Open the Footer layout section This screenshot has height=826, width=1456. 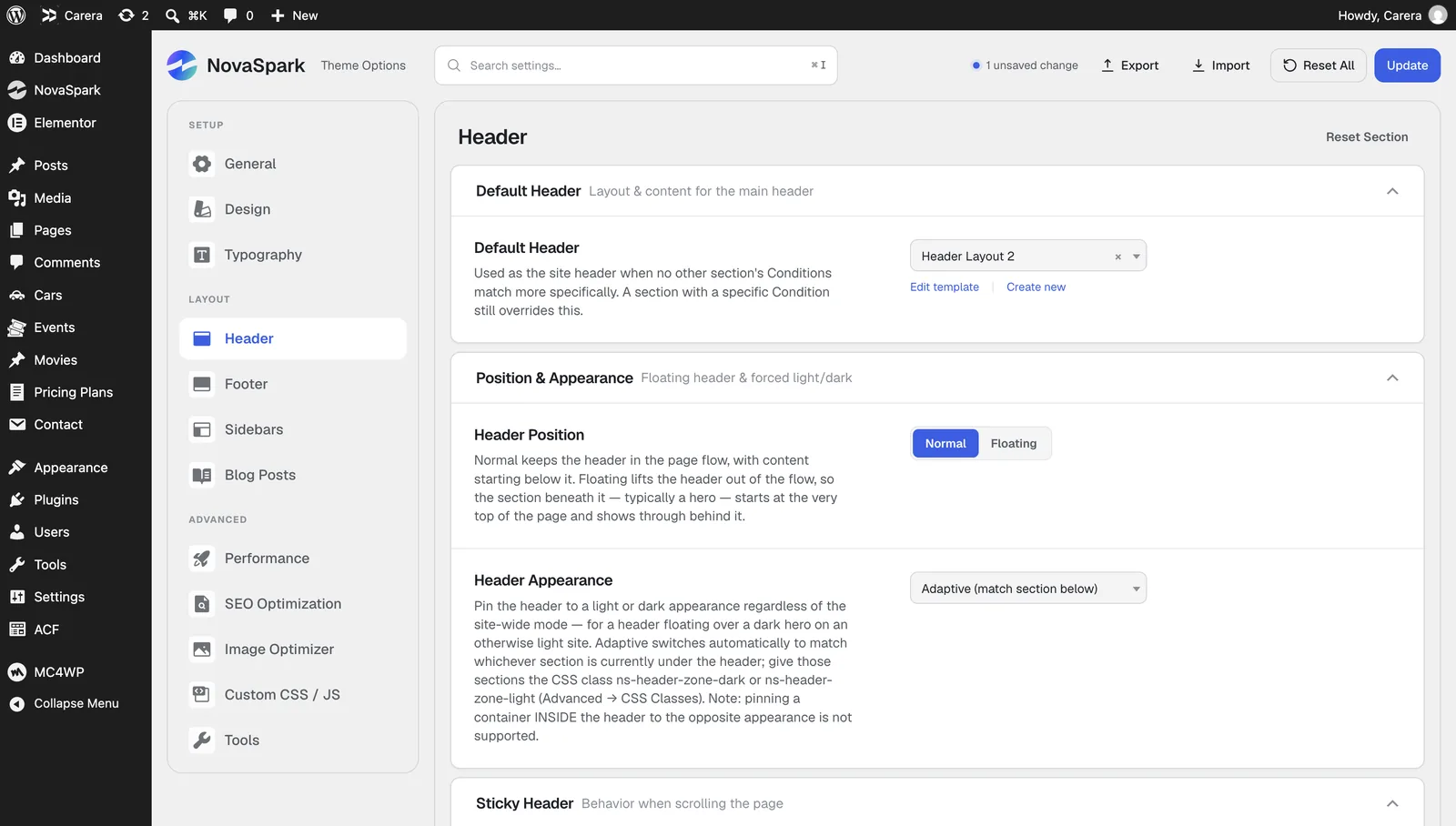(x=293, y=384)
